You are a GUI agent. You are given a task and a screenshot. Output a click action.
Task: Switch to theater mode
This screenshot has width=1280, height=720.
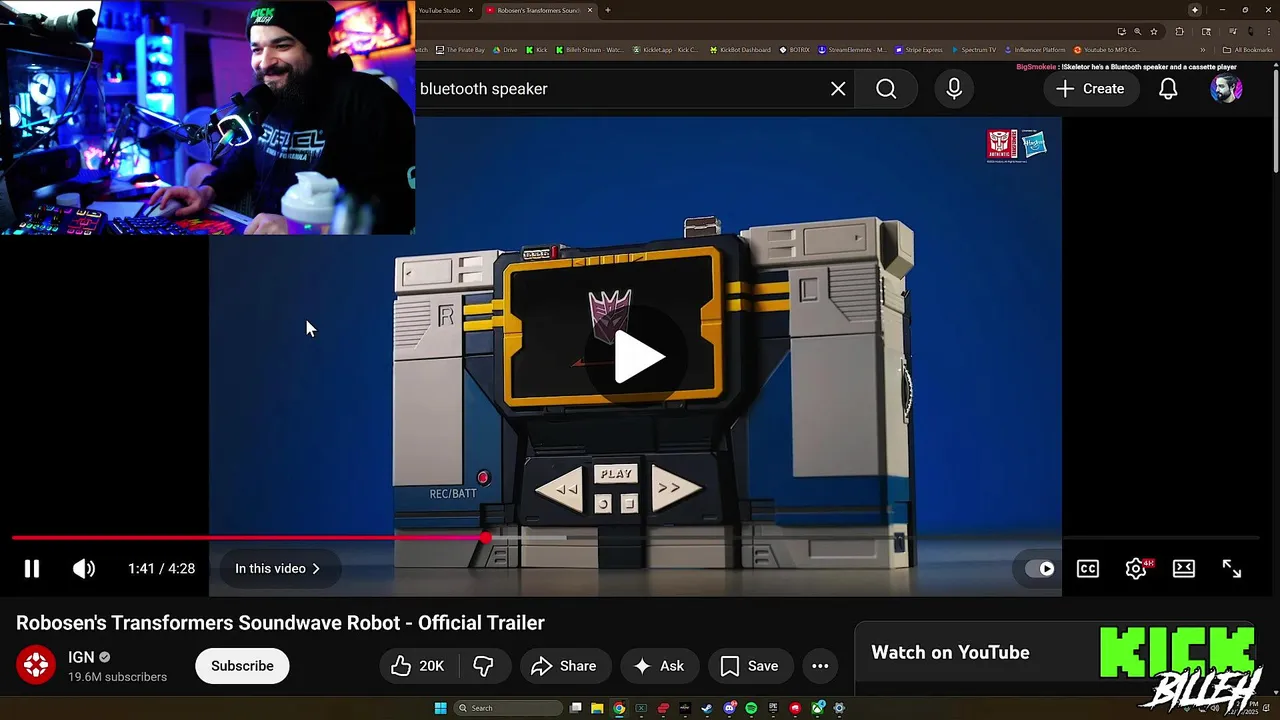(1184, 569)
